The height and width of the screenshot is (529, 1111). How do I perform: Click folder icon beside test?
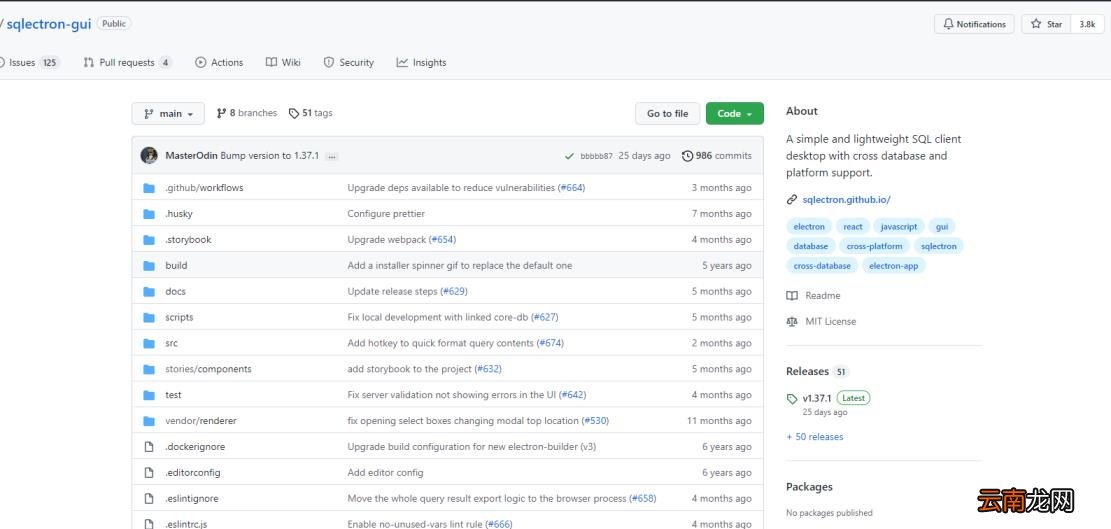point(149,394)
